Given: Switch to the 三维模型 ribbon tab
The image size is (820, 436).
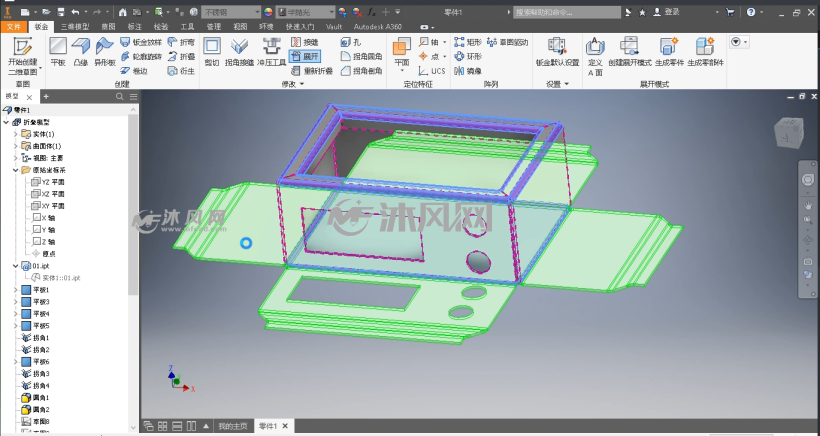Looking at the screenshot, I should pos(75,27).
